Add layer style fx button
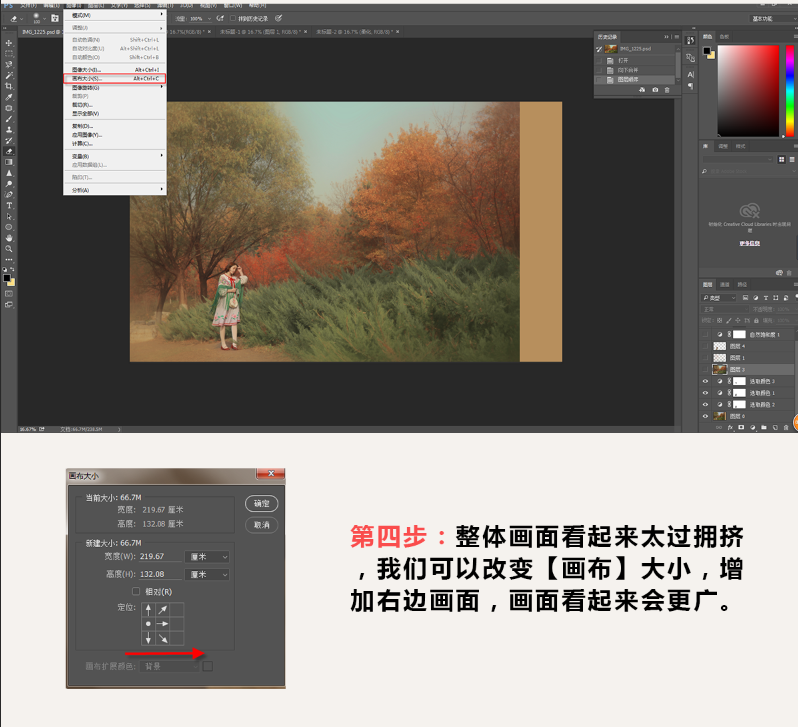This screenshot has width=798, height=727. click(x=730, y=428)
